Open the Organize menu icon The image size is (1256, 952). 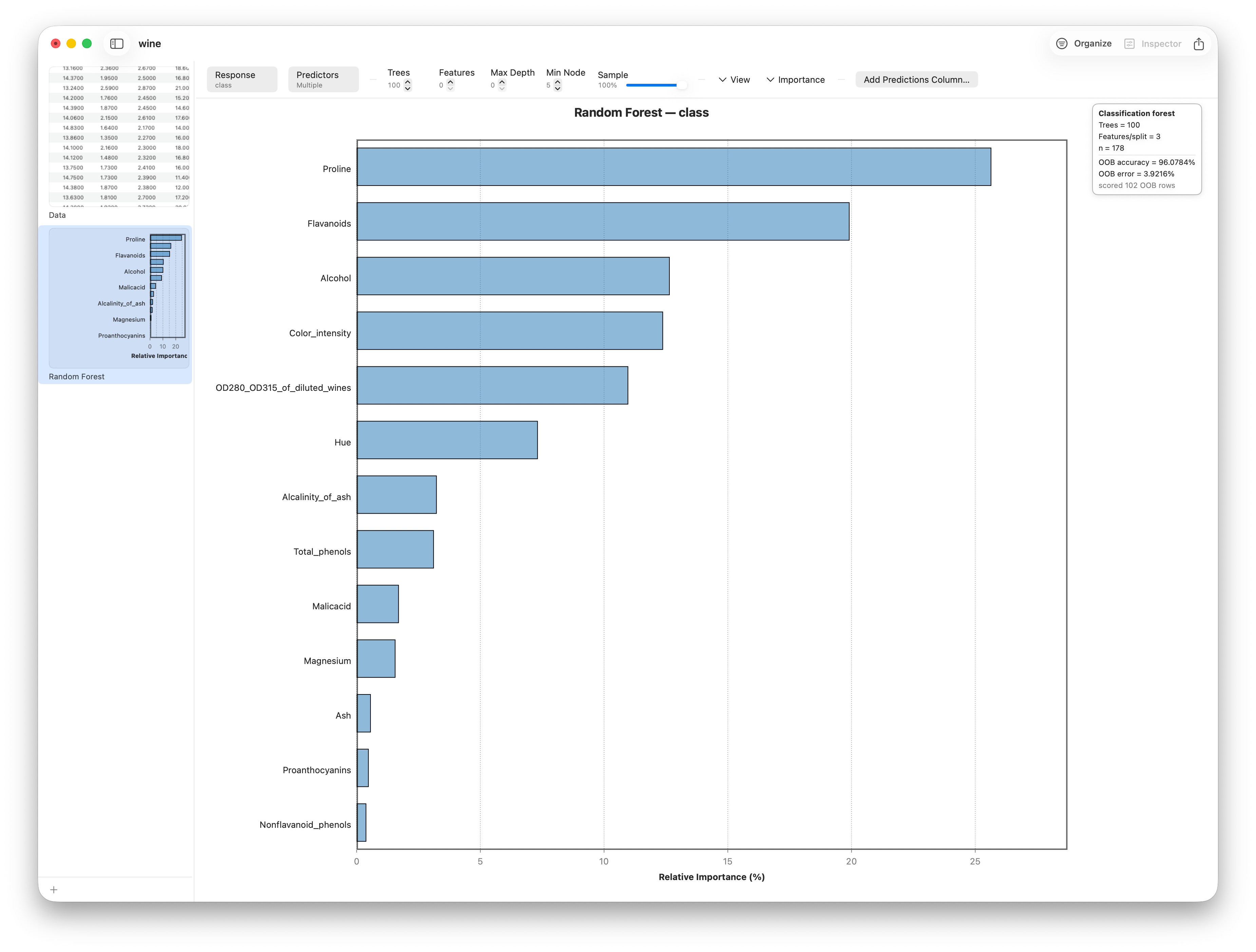(1061, 44)
